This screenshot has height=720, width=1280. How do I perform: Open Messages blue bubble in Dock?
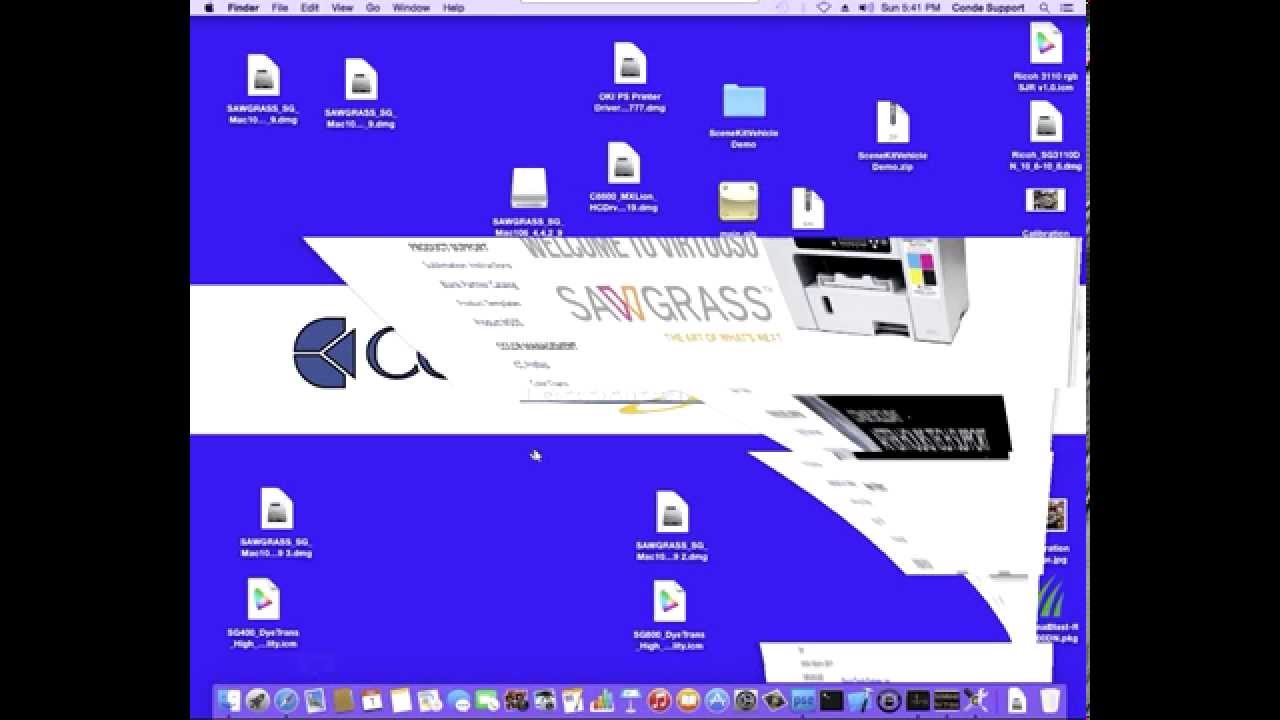tap(460, 701)
